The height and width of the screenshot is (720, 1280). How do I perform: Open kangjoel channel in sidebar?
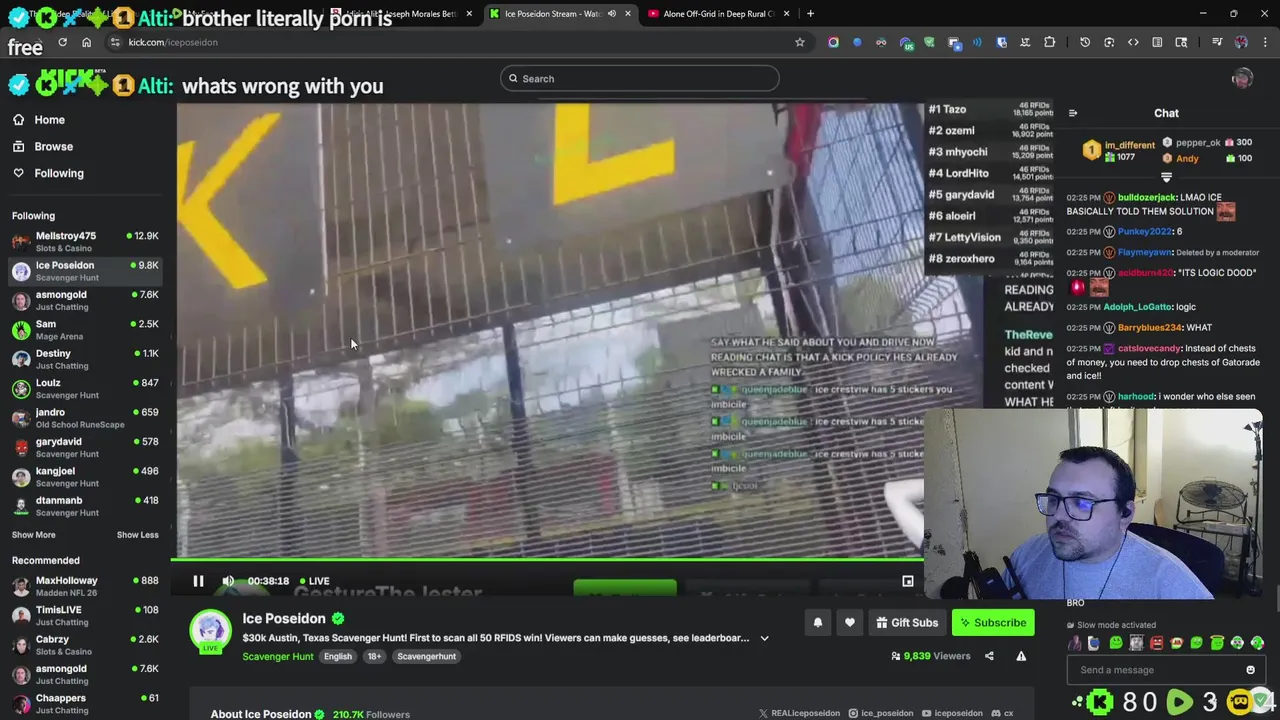coord(85,476)
